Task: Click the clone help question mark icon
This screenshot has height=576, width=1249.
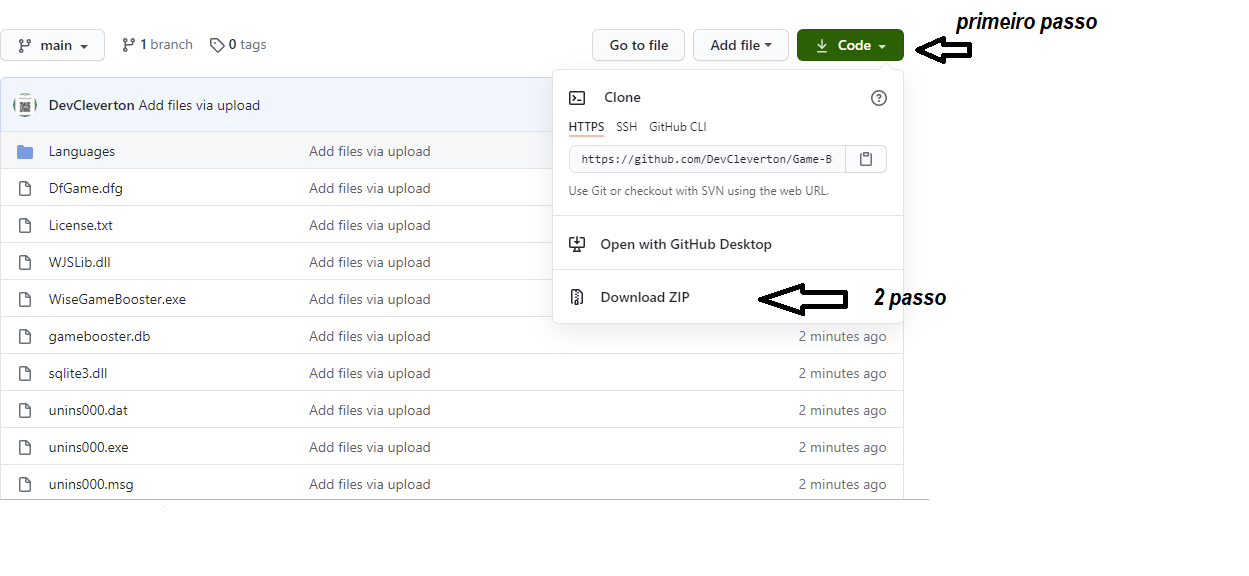Action: [879, 97]
